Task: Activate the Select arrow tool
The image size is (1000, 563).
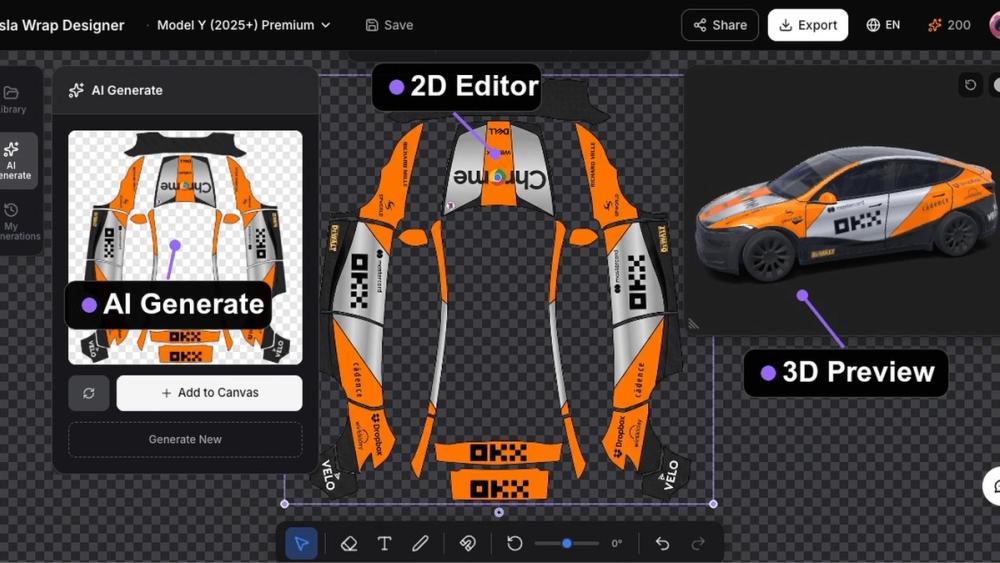Action: 301,543
